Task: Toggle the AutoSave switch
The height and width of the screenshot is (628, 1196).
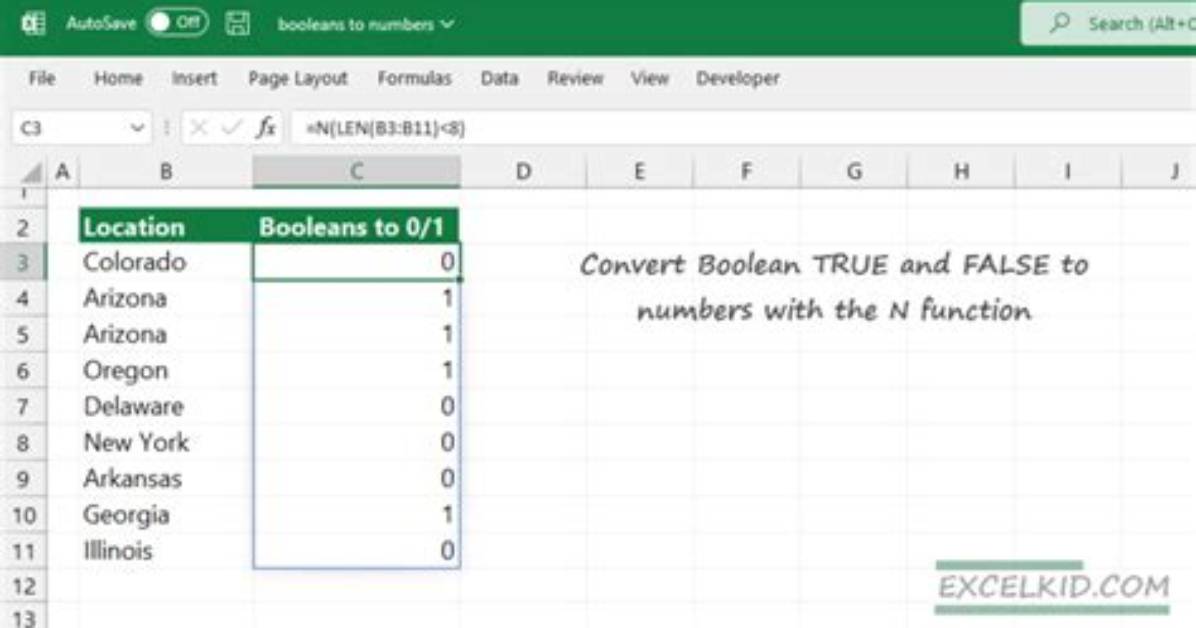Action: pos(178,23)
